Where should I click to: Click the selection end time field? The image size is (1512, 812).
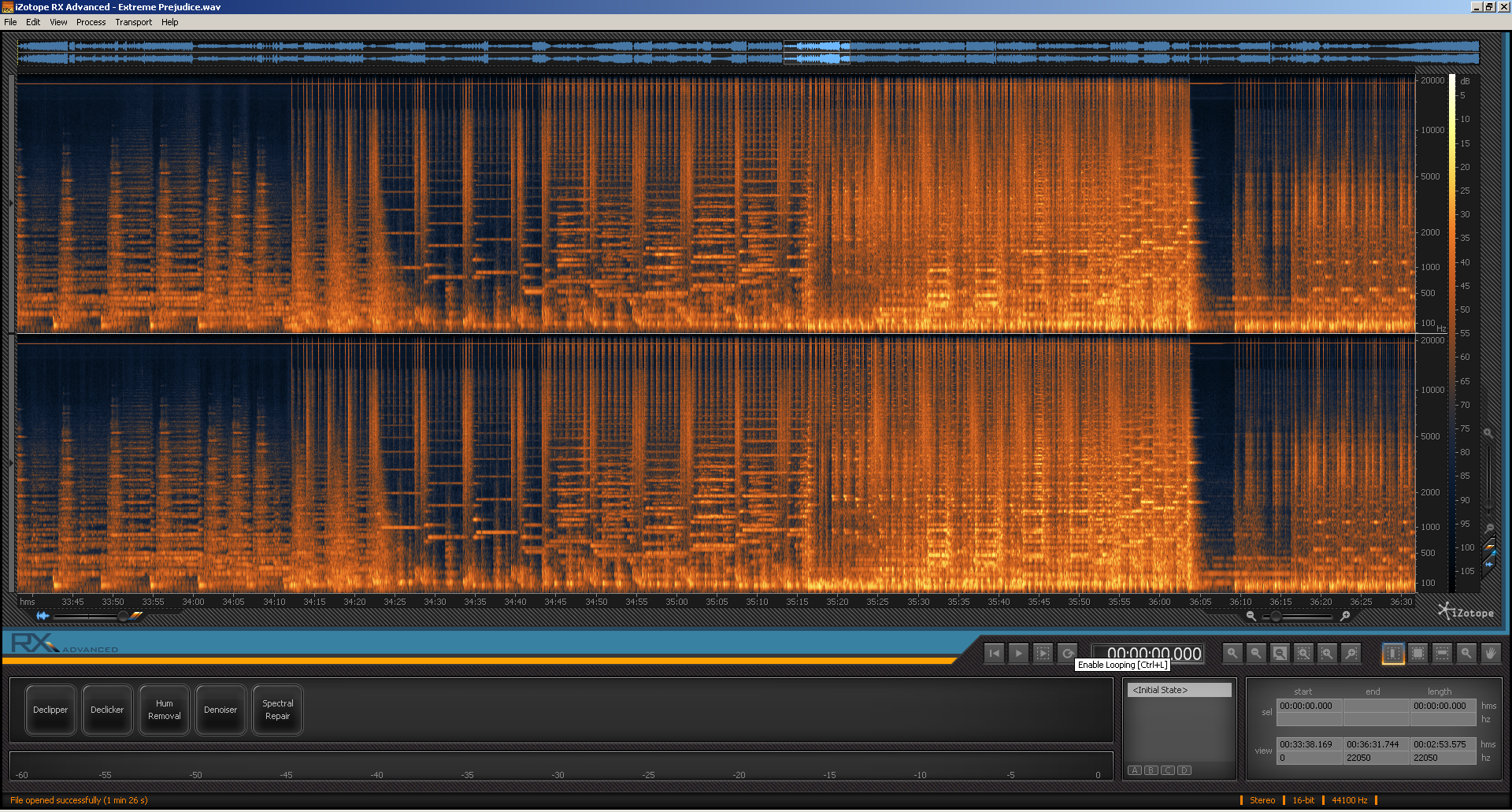(x=1376, y=706)
